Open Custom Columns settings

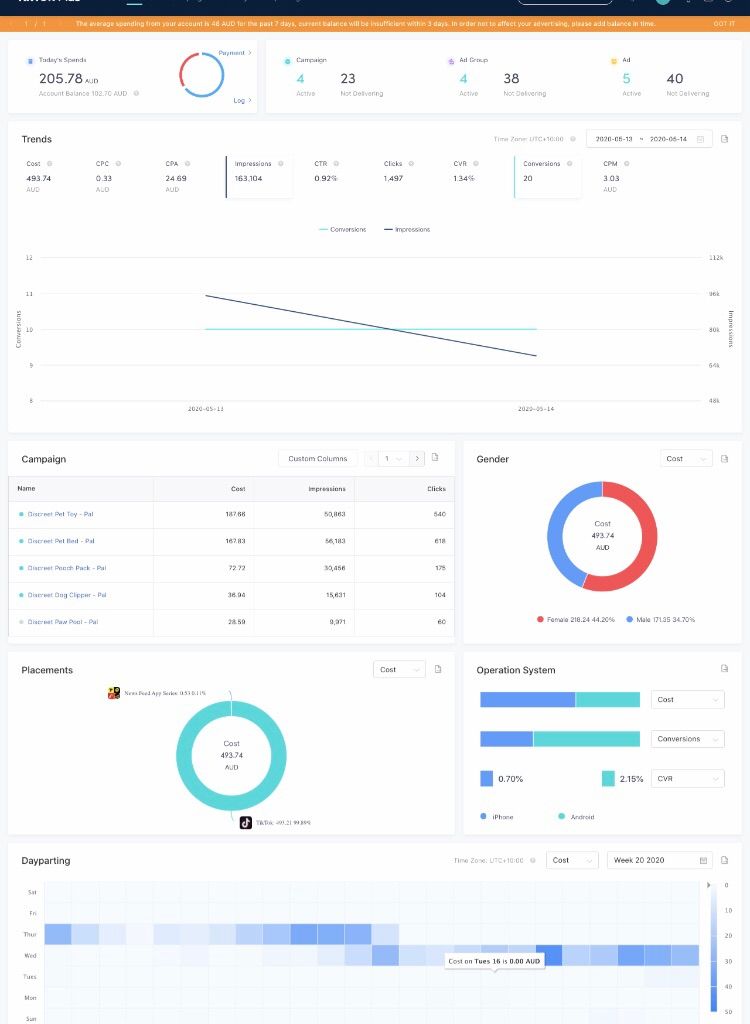coord(318,458)
